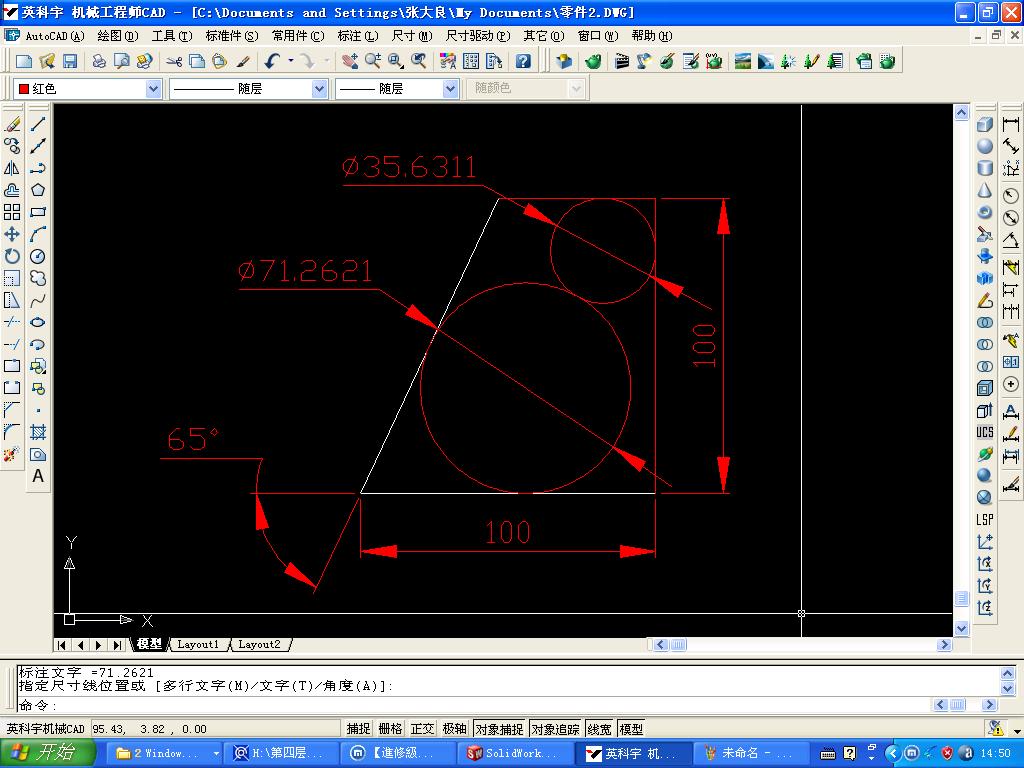
Task: Click the Undo arrow icon
Action: (x=272, y=61)
